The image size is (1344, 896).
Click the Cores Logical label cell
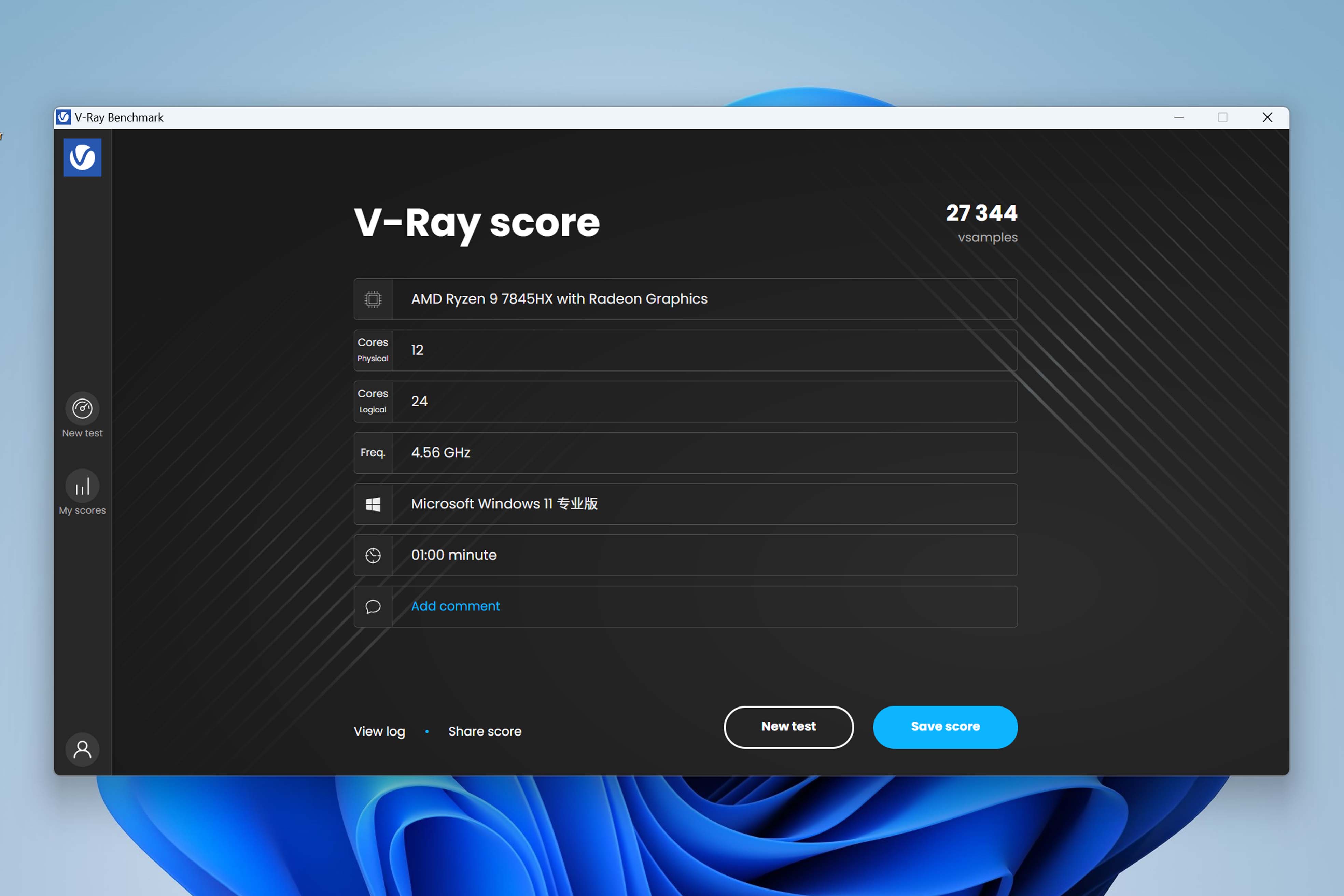point(373,402)
